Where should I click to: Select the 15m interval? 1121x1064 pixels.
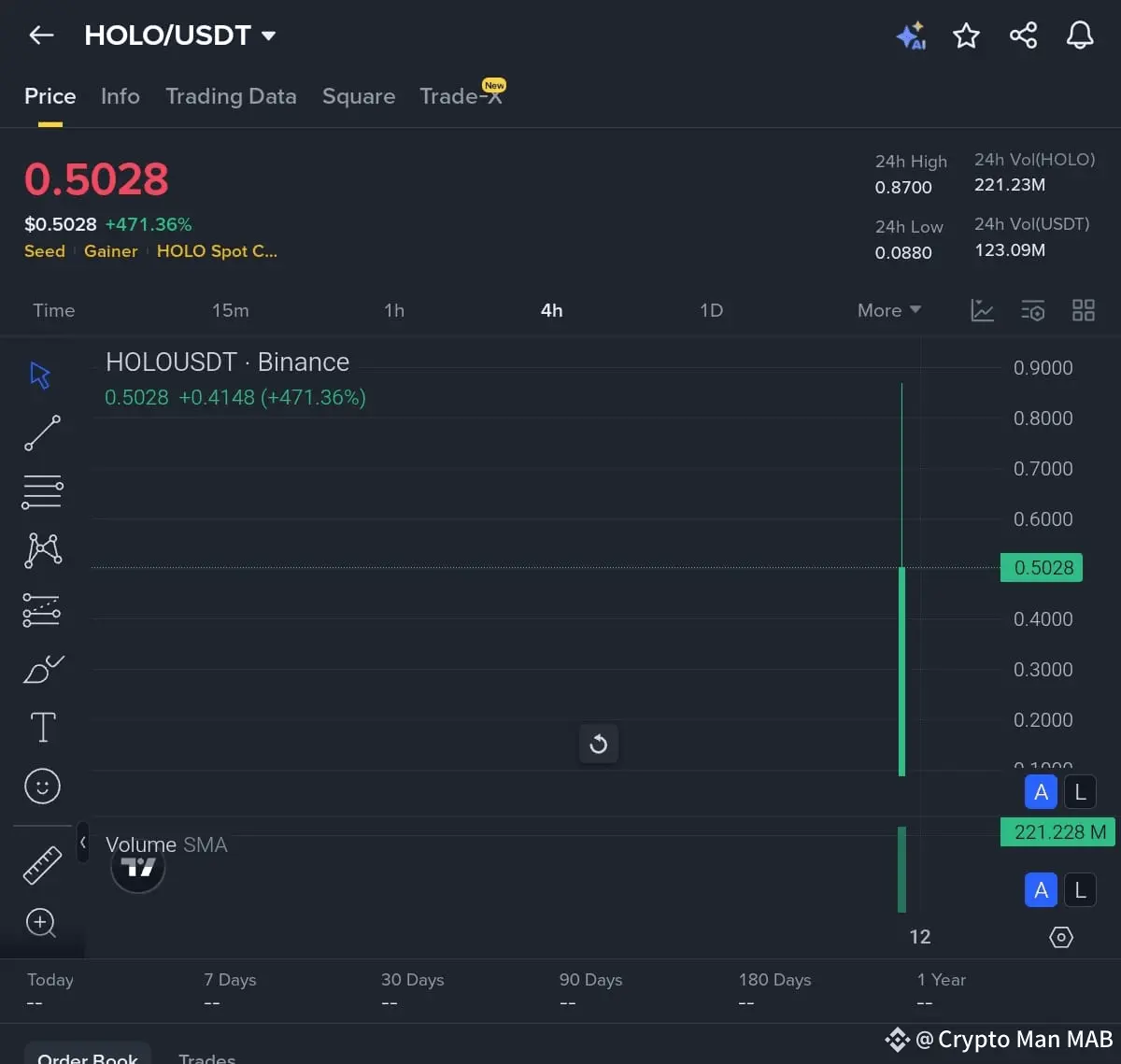(231, 310)
